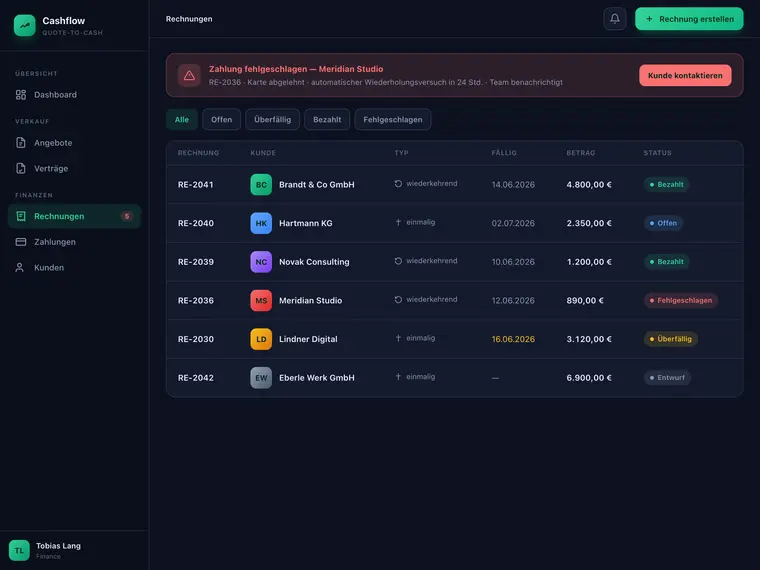
Task: Sort by the Rechnung column header
Action: tap(198, 153)
